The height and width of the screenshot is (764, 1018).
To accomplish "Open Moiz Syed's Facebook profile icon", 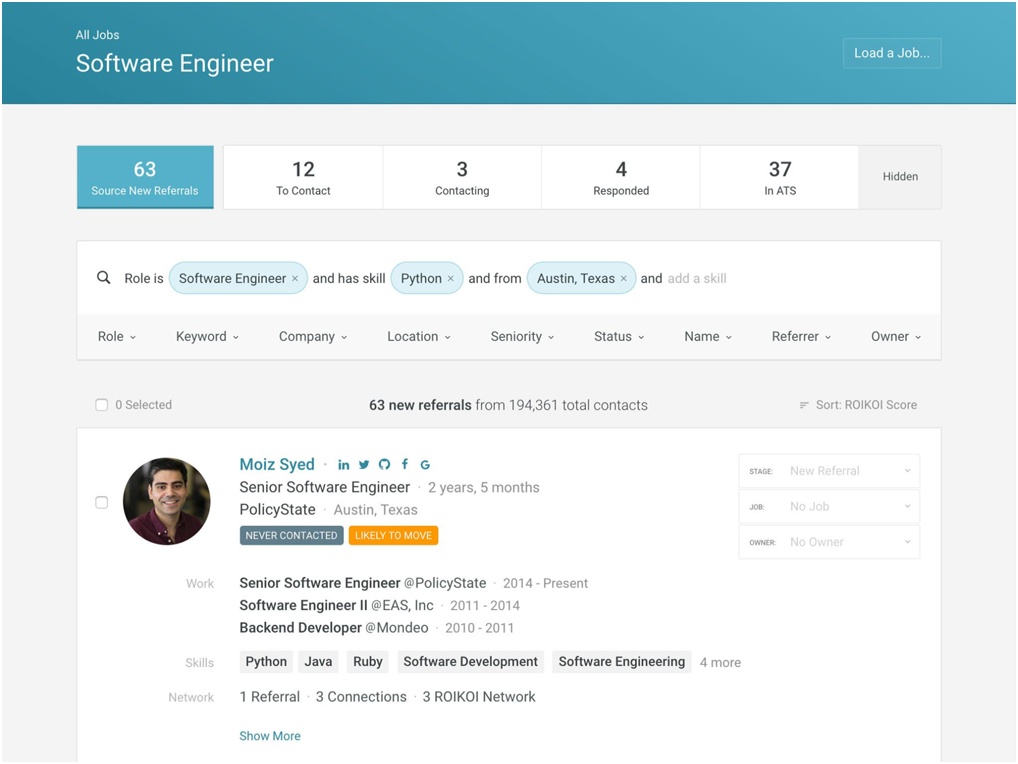I will point(405,465).
